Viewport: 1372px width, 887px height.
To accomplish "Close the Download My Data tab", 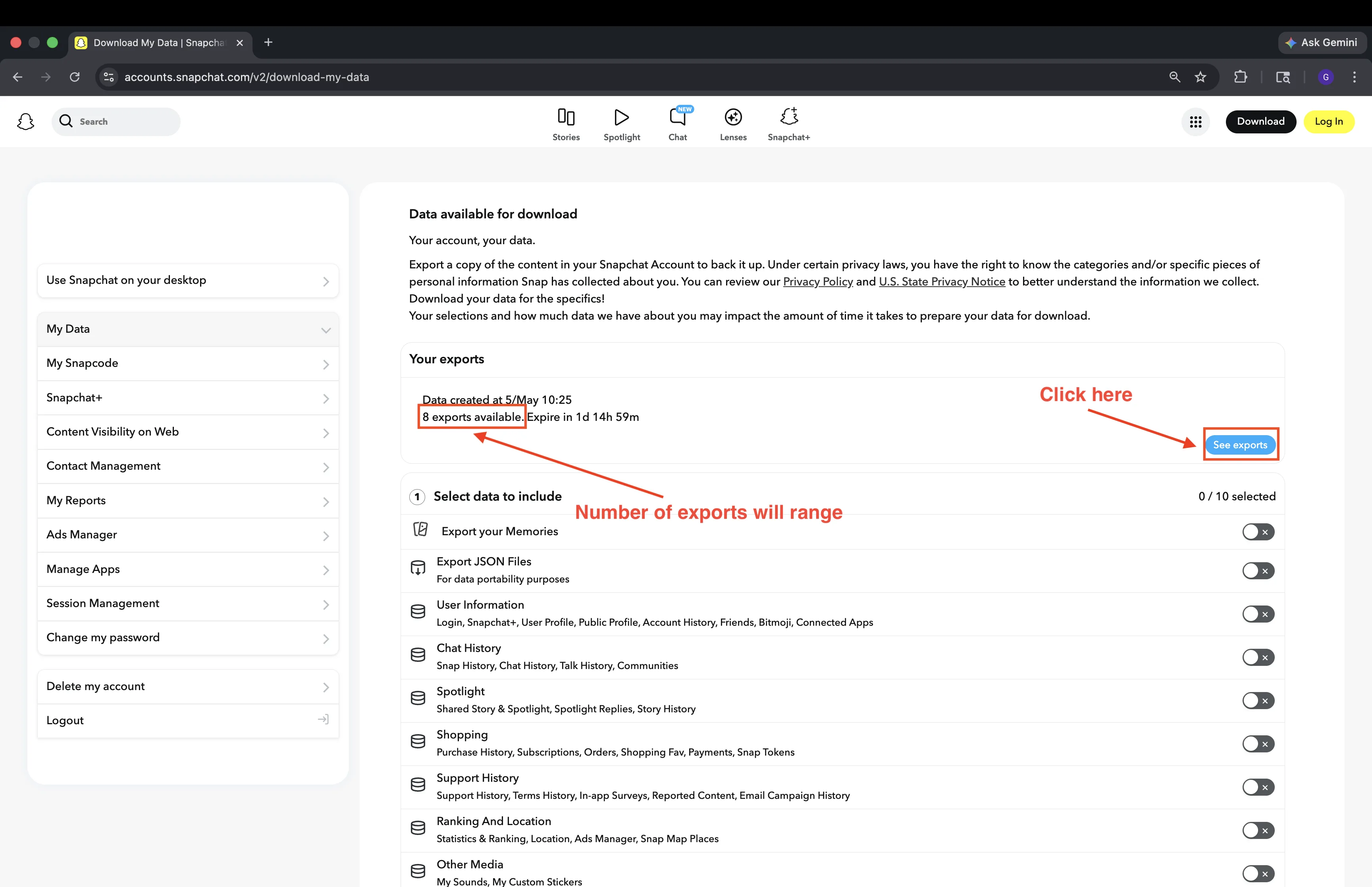I will (x=240, y=42).
